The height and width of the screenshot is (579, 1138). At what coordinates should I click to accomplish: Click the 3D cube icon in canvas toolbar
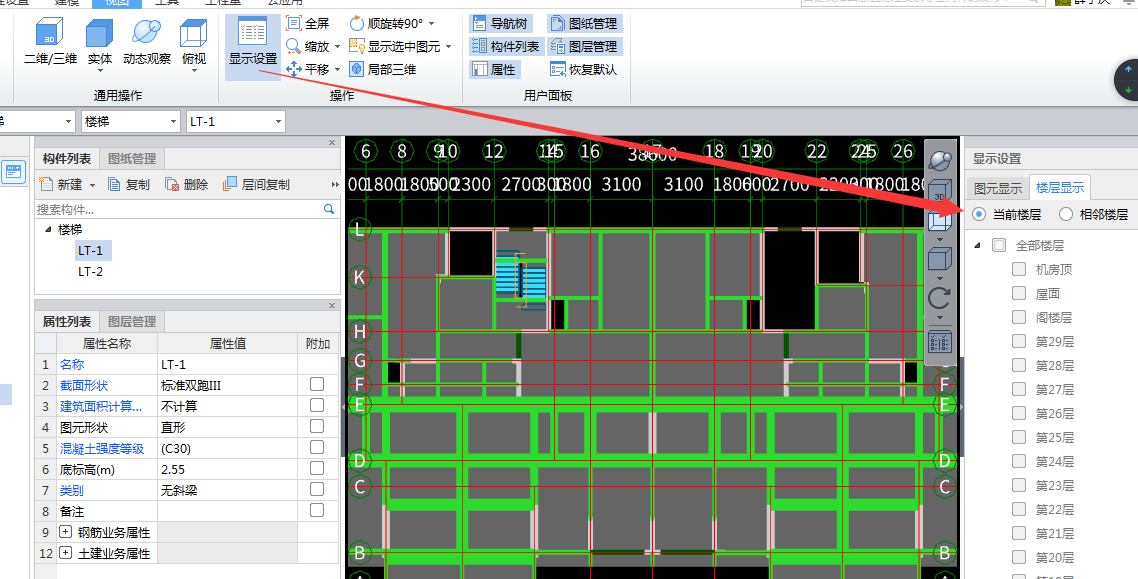(941, 192)
